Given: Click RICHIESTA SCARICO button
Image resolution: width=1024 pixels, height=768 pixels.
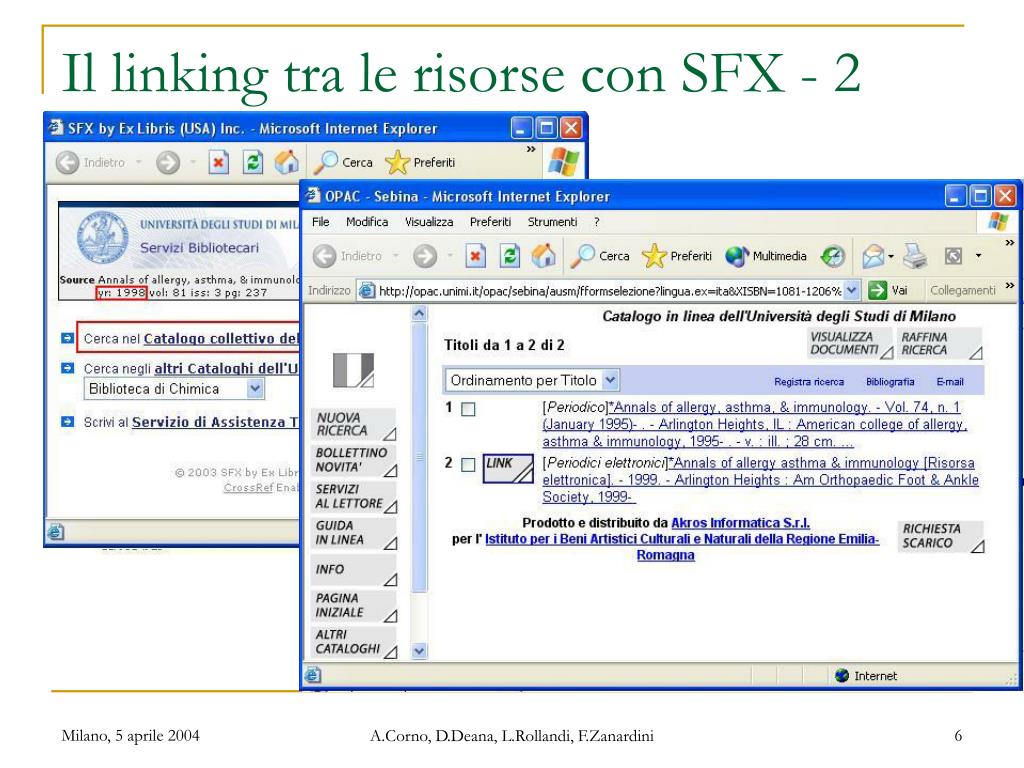Looking at the screenshot, I should [x=942, y=536].
